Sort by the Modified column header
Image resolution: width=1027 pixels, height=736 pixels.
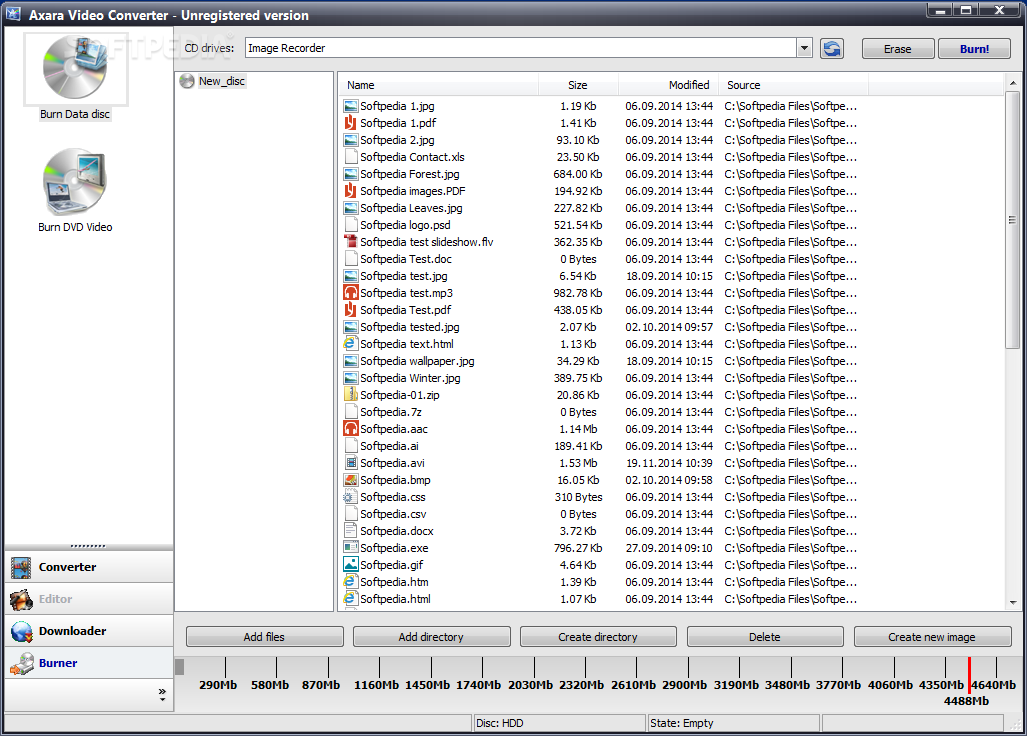click(x=668, y=85)
